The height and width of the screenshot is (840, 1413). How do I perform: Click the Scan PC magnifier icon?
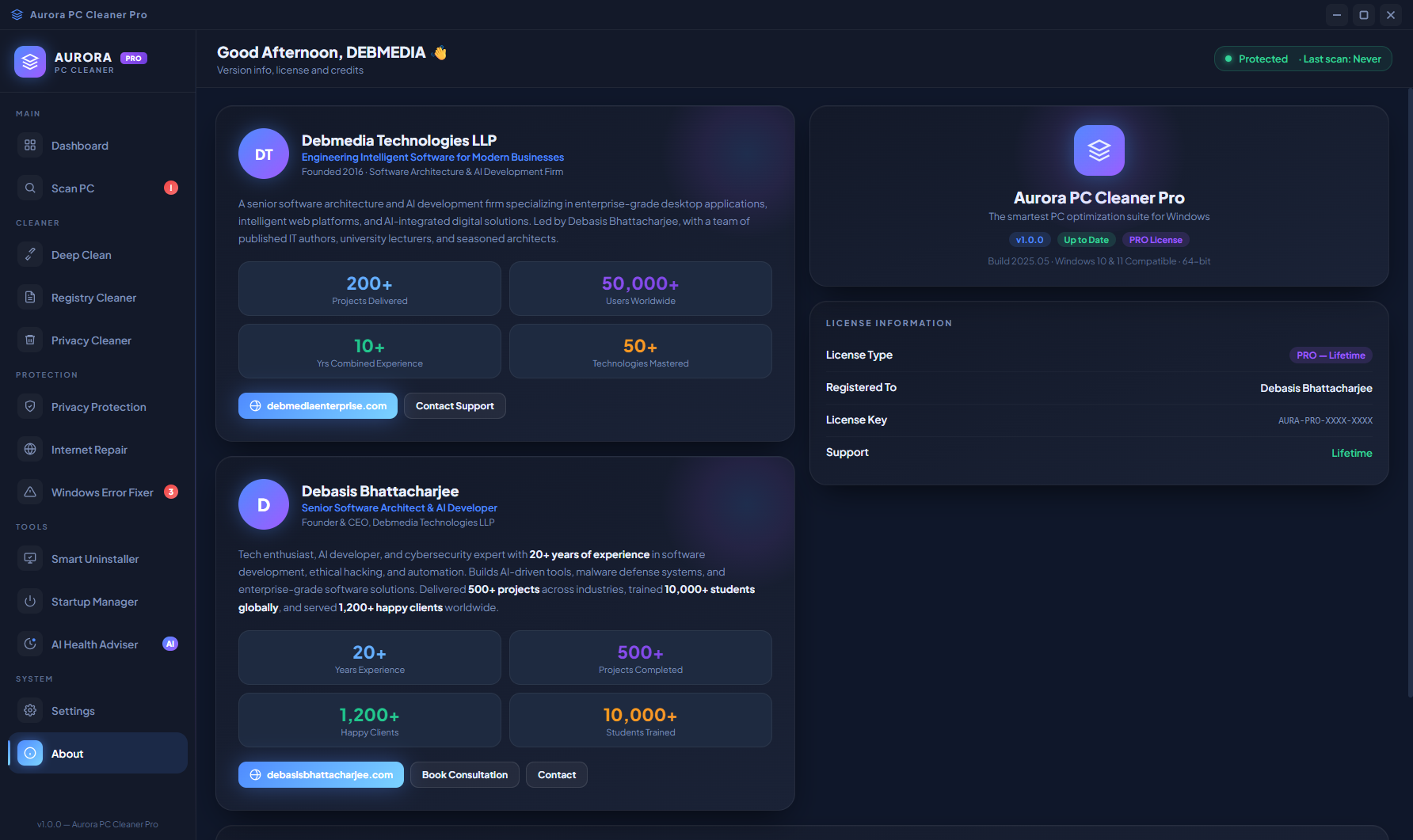point(30,188)
